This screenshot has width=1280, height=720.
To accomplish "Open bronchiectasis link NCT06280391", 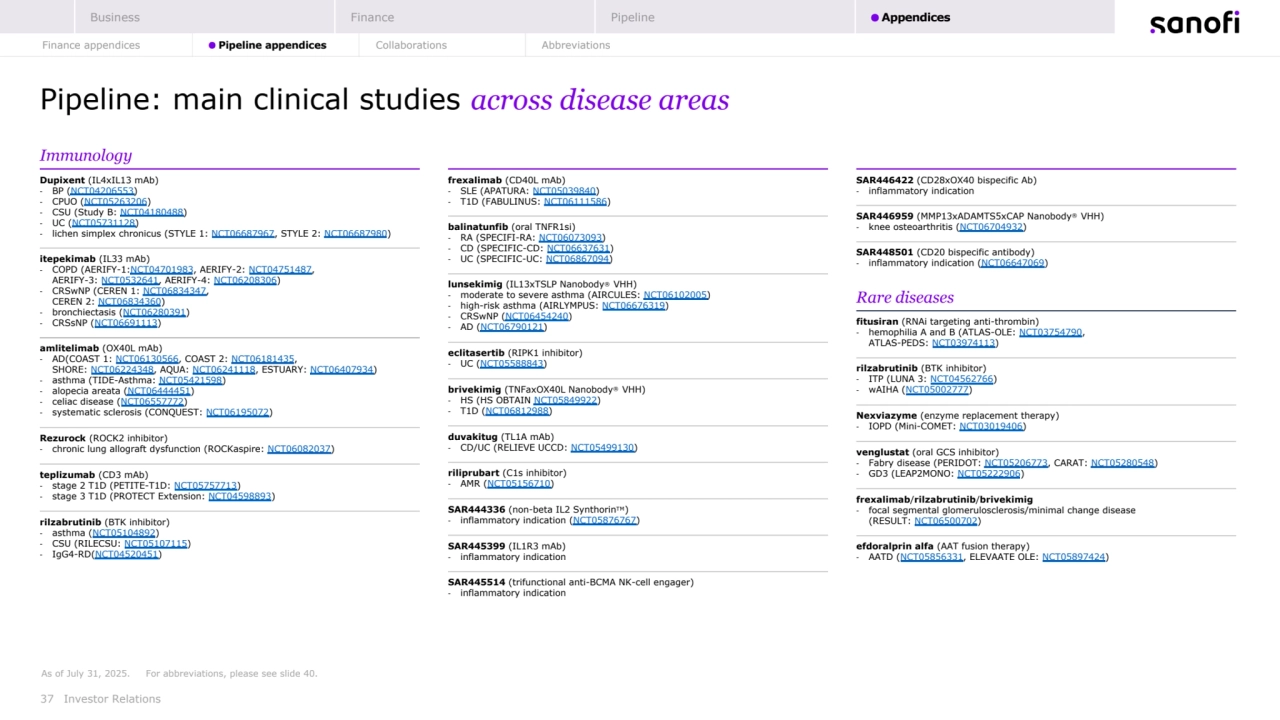I will coord(154,313).
